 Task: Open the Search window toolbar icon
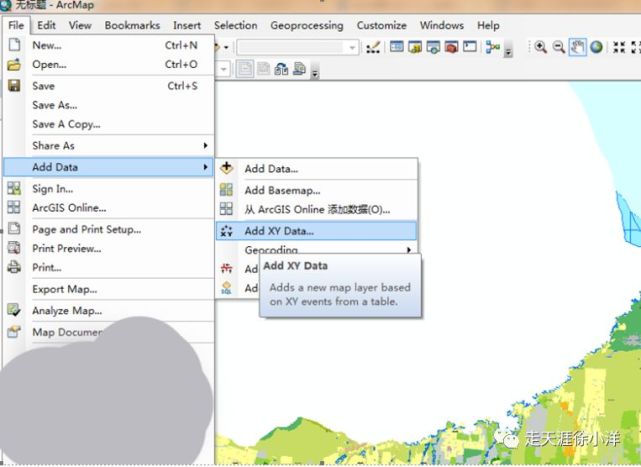433,47
